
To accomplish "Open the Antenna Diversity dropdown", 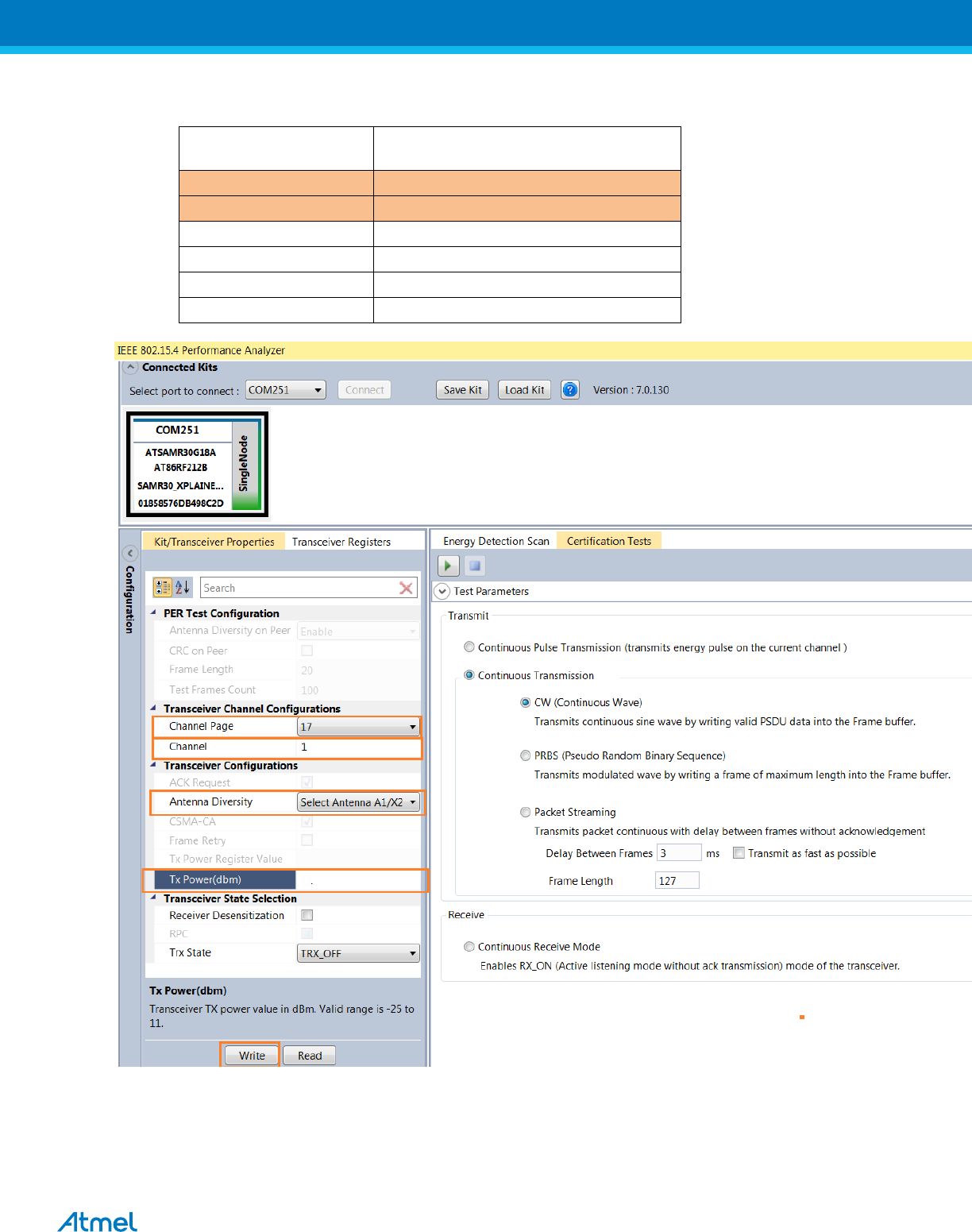I will pos(358,802).
